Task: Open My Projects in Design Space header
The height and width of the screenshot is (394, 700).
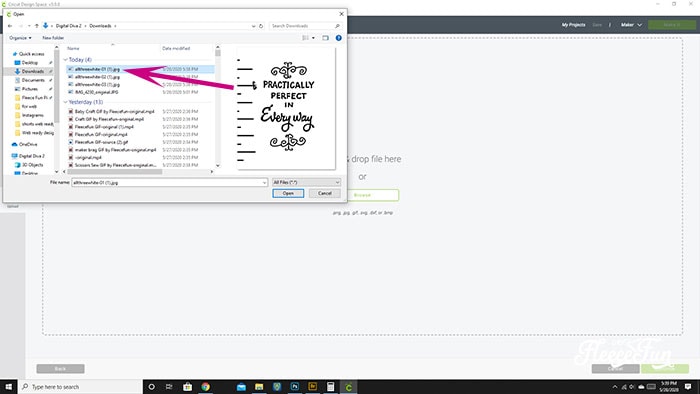Action: pyautogui.click(x=573, y=25)
